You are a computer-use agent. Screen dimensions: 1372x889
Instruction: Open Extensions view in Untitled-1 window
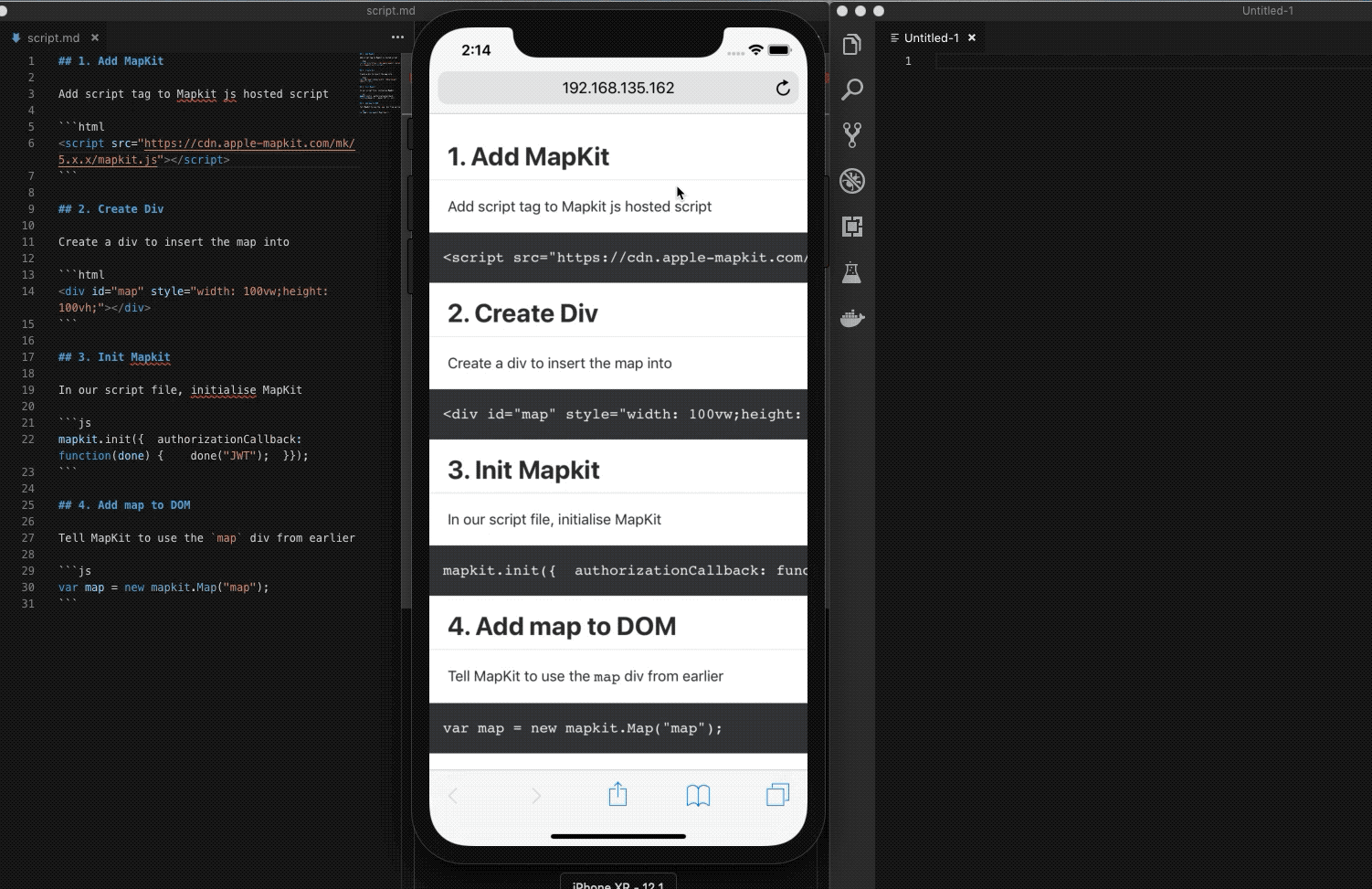coord(851,227)
